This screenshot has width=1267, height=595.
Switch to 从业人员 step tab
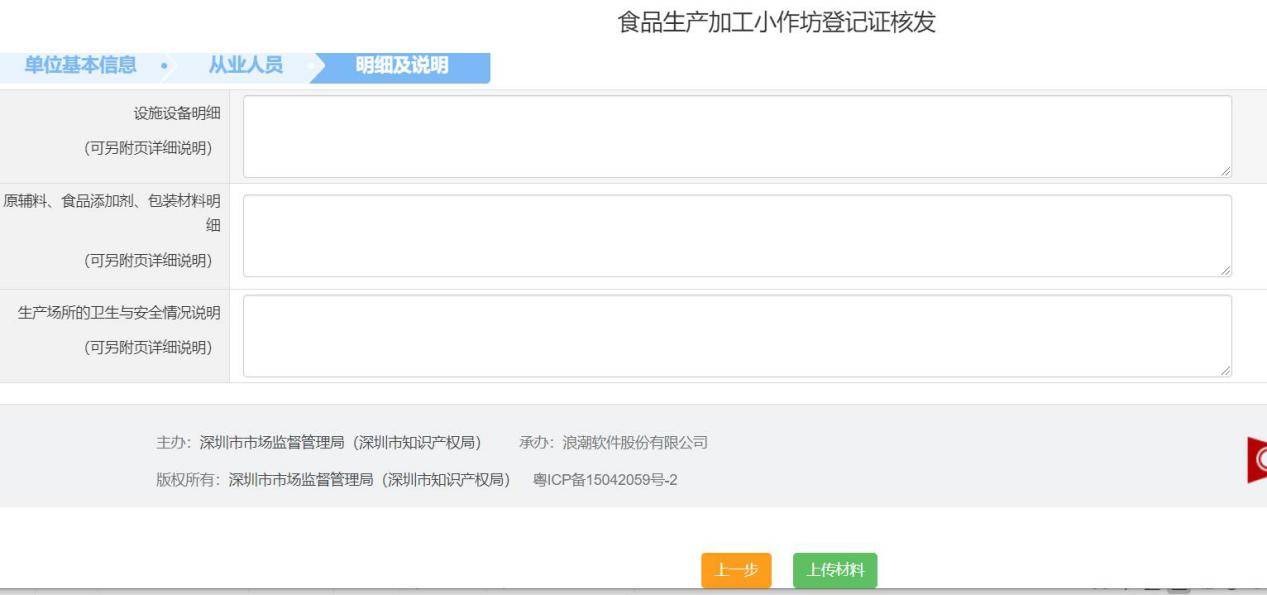pyautogui.click(x=245, y=66)
